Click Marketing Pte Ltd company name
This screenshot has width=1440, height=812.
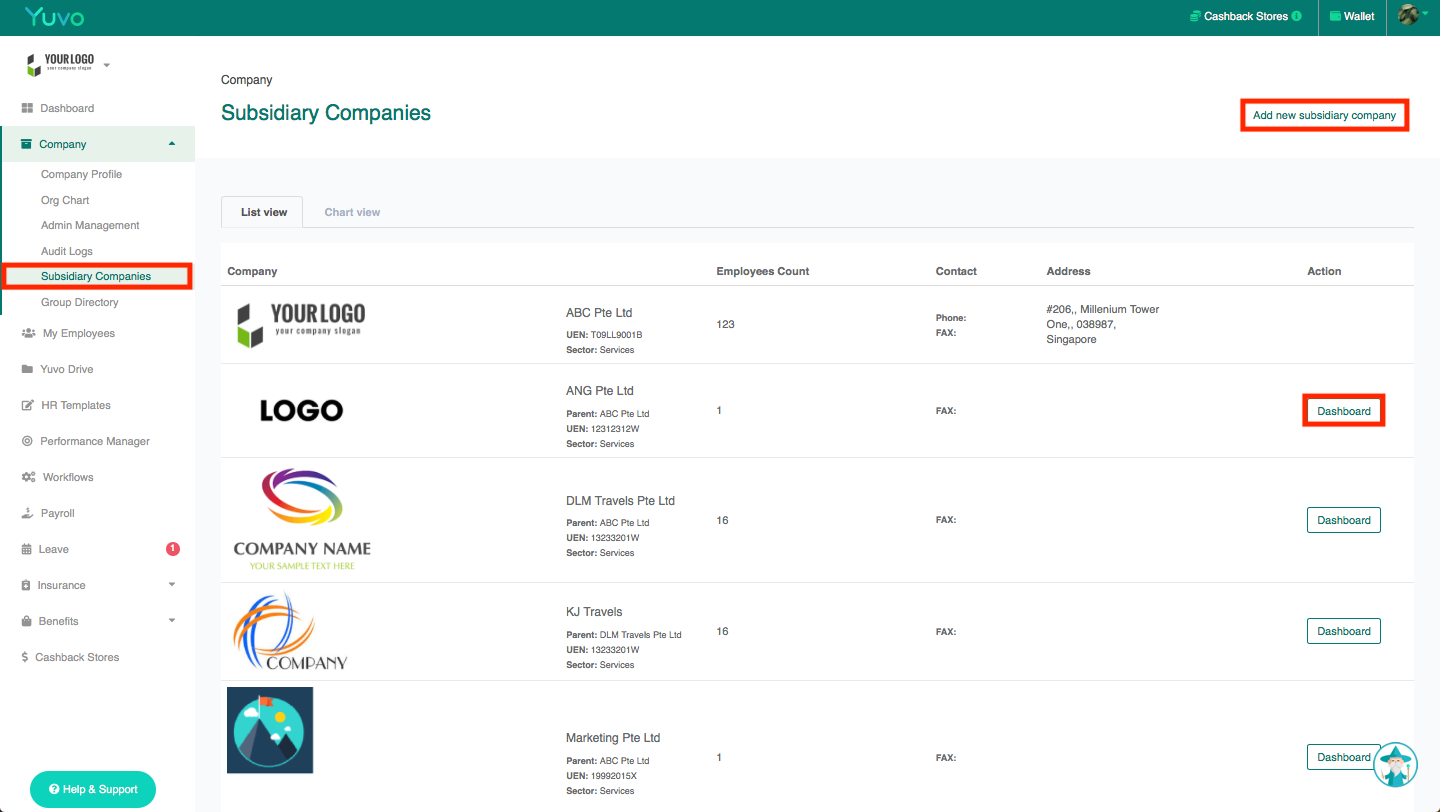pyautogui.click(x=613, y=738)
